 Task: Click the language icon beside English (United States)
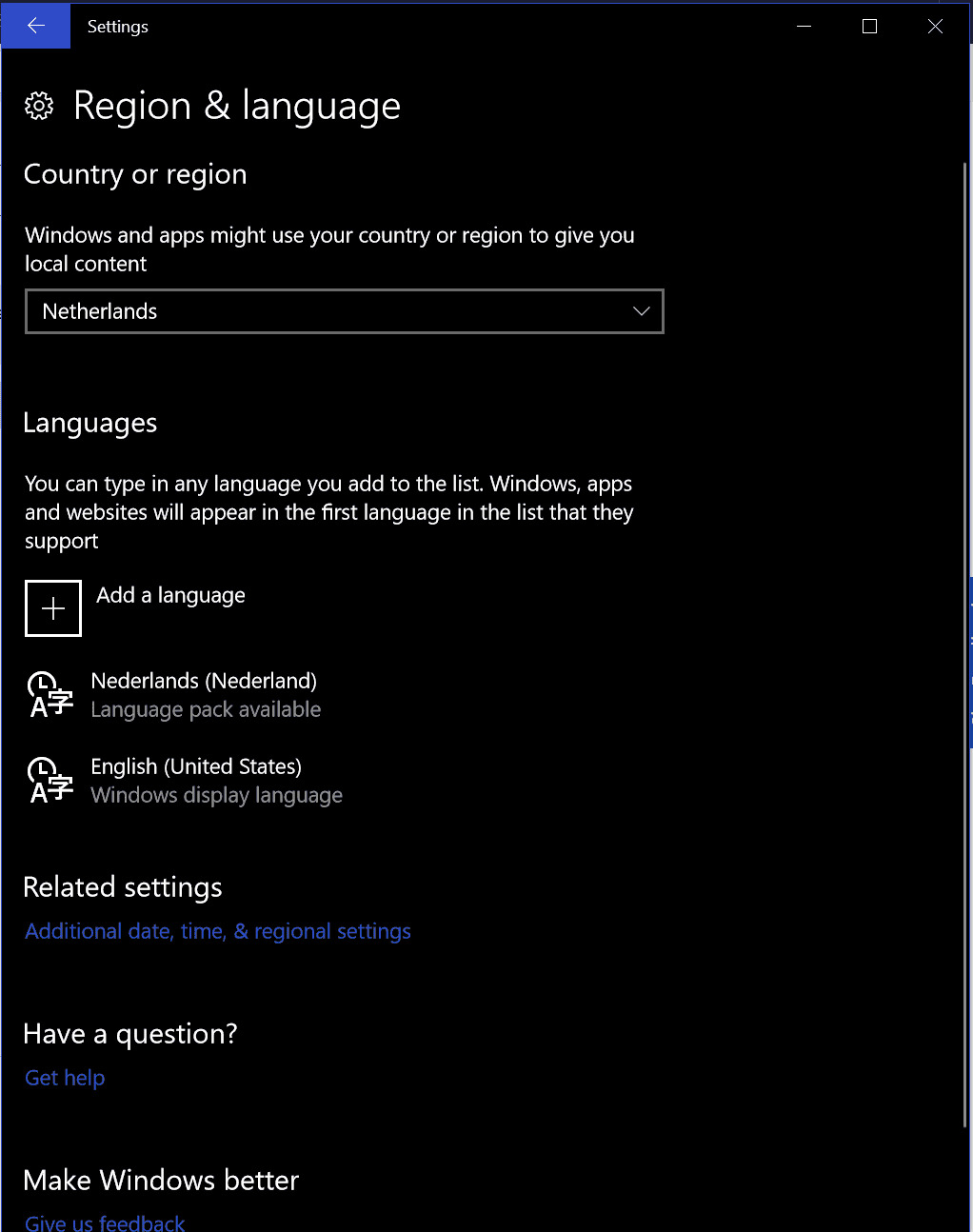[x=50, y=781]
